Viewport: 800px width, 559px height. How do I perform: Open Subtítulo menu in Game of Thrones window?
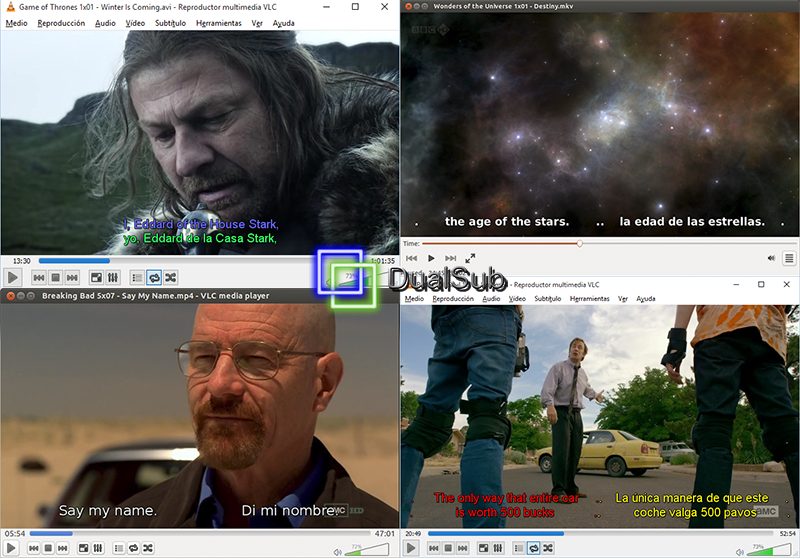(x=170, y=23)
